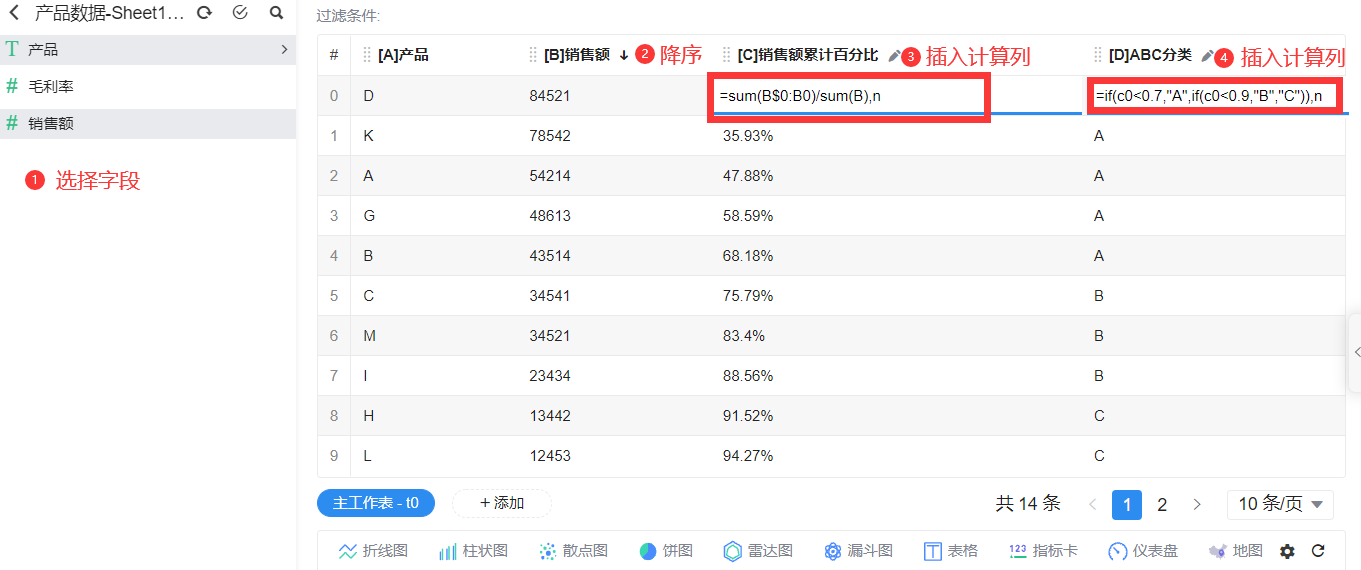Click the back arrow beside 产品数据-Sheet1
The image size is (1361, 570).
coord(14,13)
